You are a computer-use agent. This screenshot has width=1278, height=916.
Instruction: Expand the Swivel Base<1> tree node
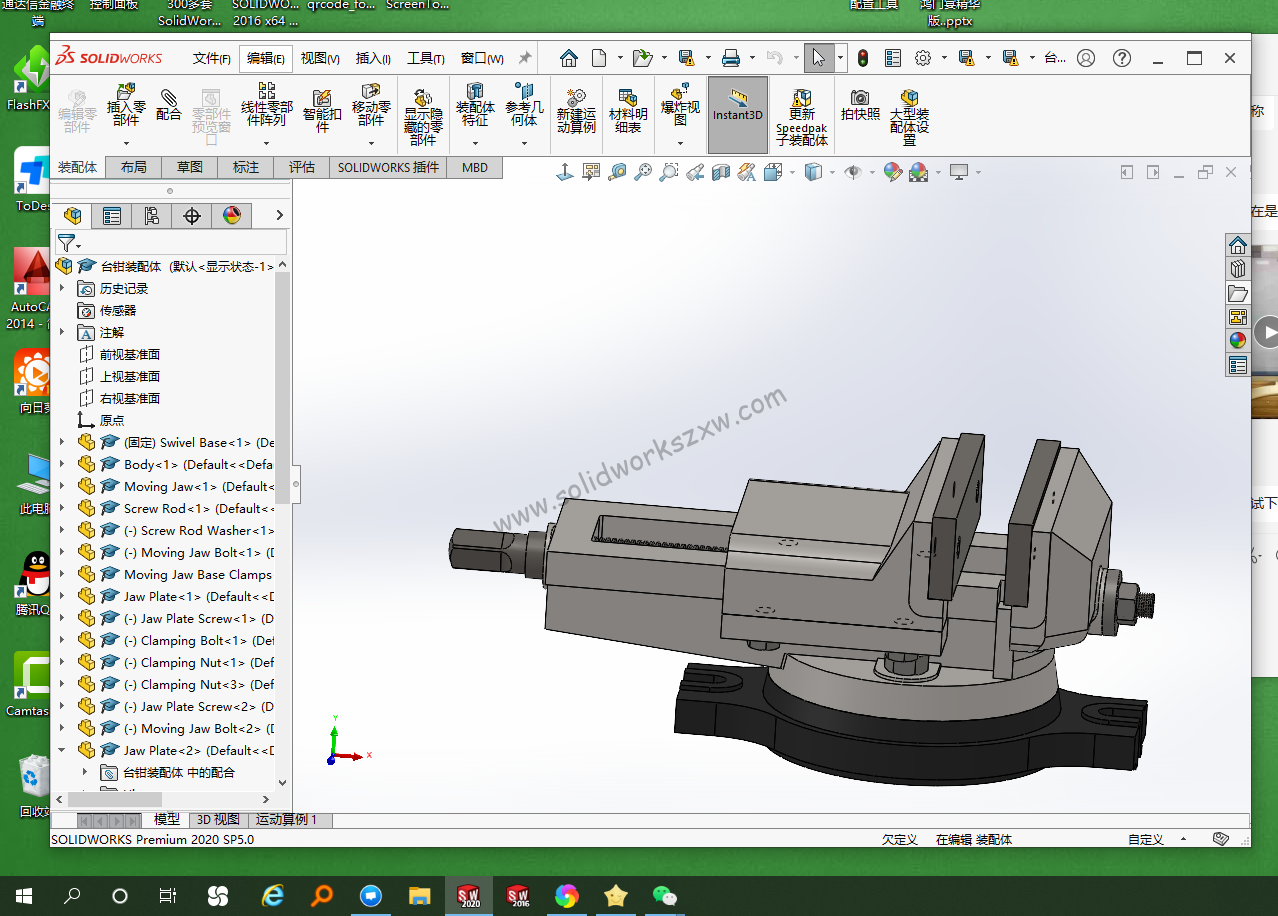[x=62, y=442]
